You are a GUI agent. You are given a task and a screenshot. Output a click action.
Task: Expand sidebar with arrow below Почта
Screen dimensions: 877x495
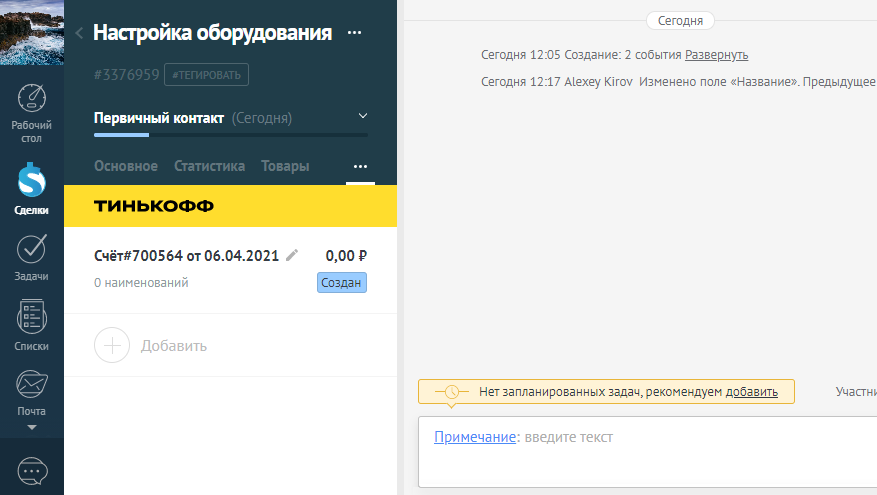click(32, 427)
